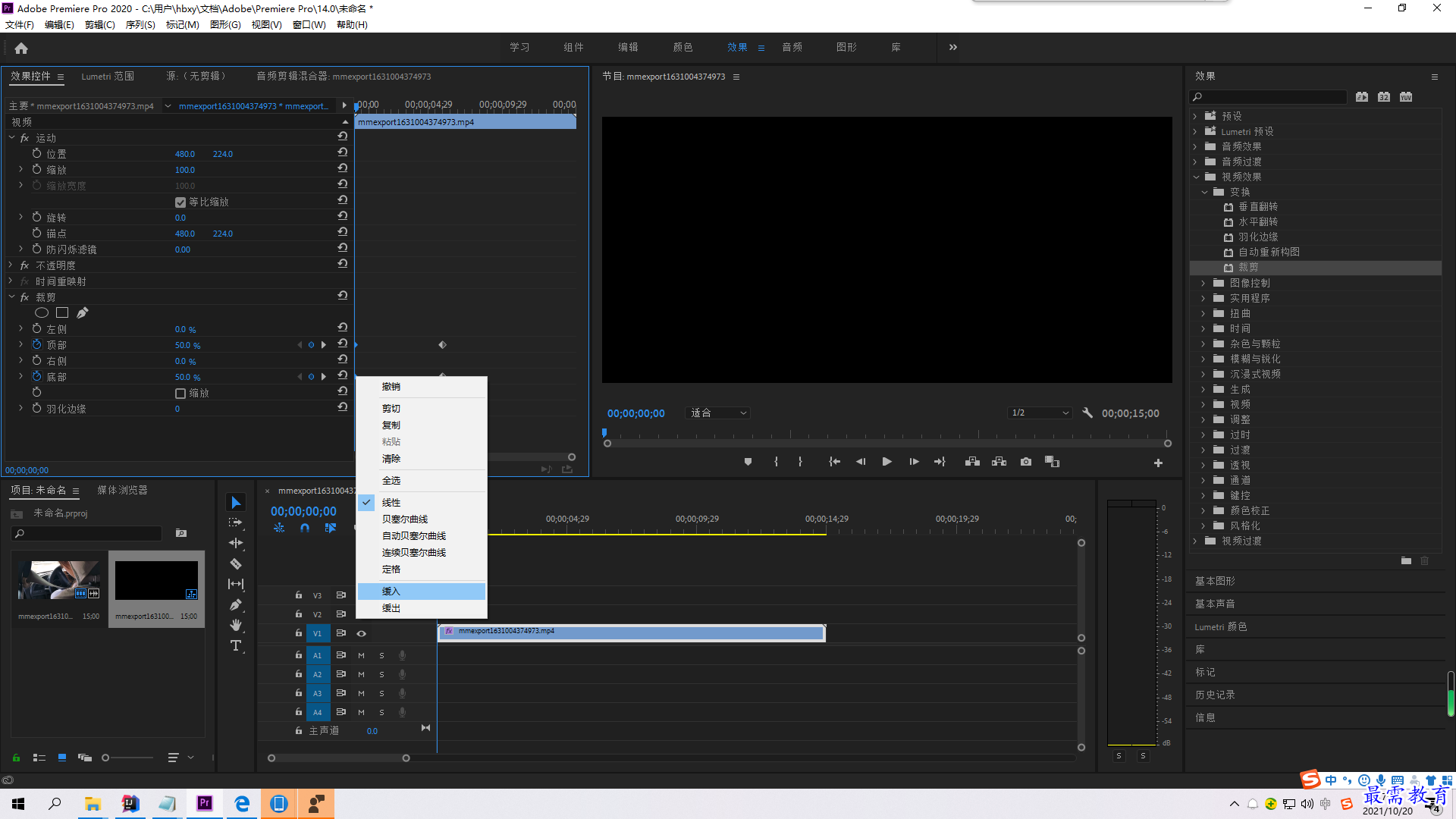Create ellipse mask for Crop effect

(42, 312)
